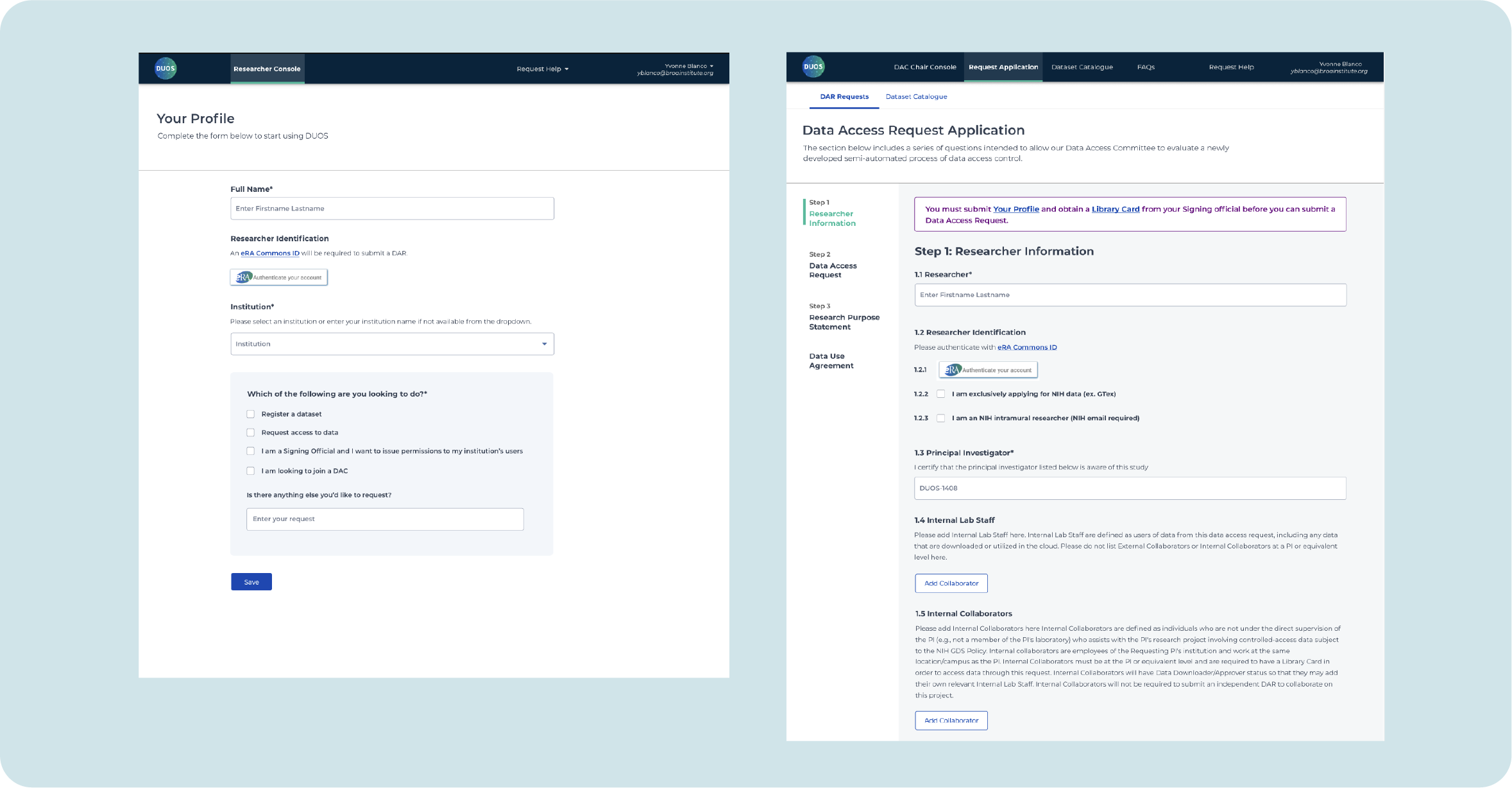1512x788 pixels.
Task: Open FAQs in the top navigation
Action: tap(1146, 67)
